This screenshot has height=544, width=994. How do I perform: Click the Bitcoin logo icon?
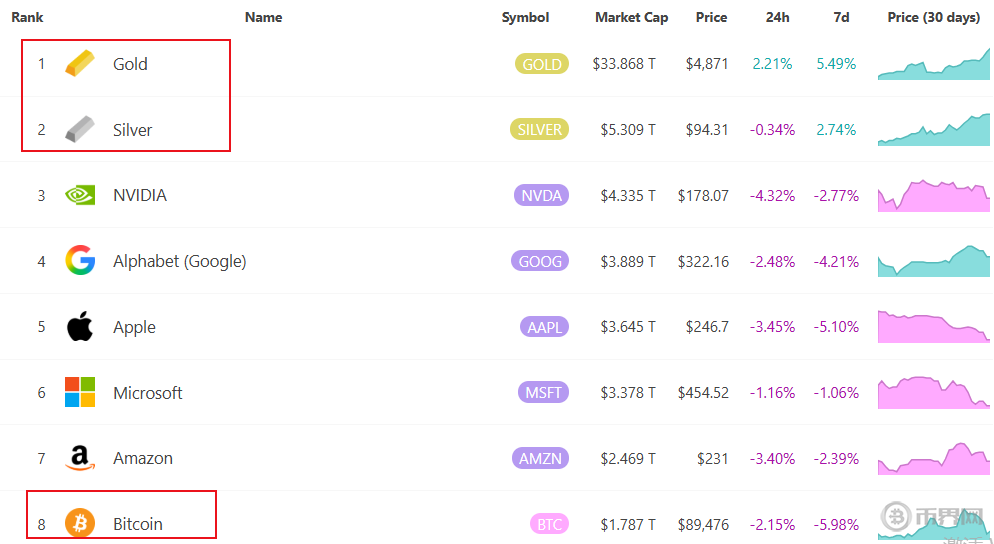[x=80, y=523]
